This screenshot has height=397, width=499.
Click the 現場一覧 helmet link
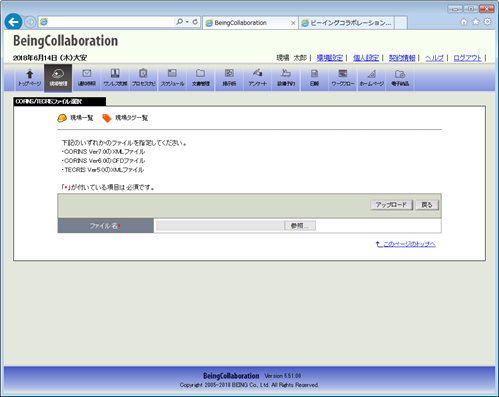click(x=75, y=118)
